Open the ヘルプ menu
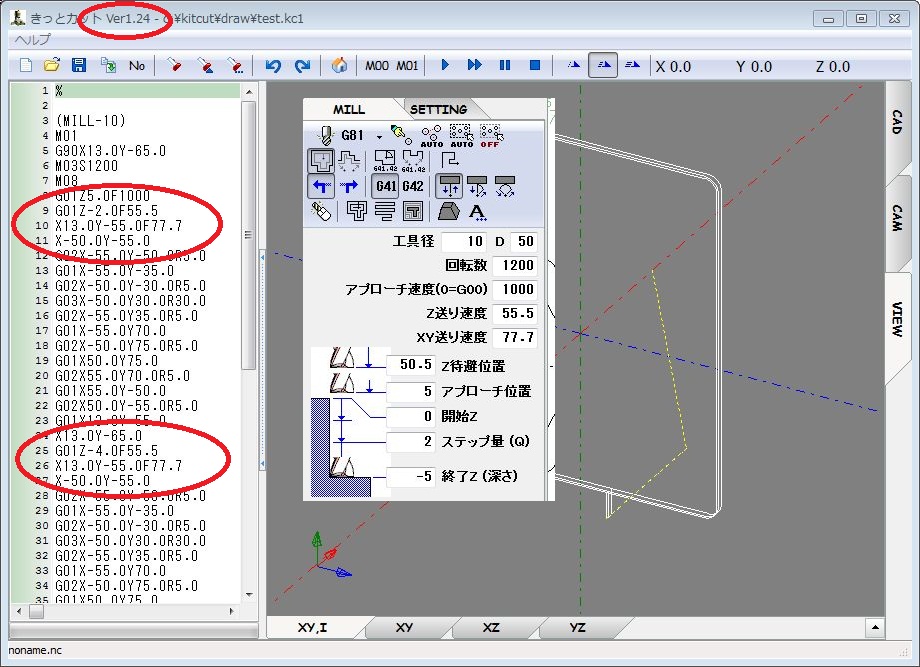The width and height of the screenshot is (920, 667). (x=33, y=40)
